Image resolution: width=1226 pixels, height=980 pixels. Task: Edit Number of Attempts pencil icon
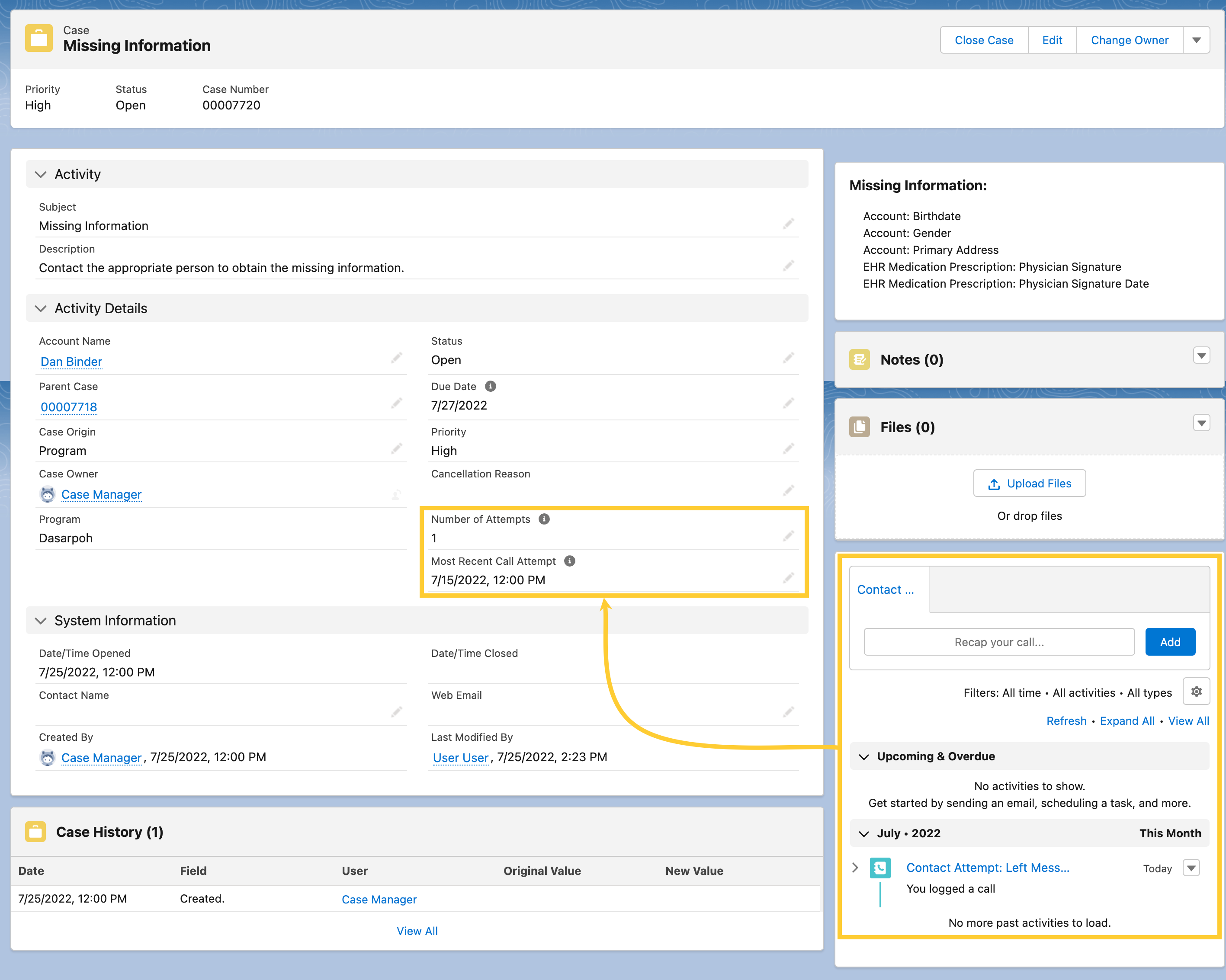(788, 536)
